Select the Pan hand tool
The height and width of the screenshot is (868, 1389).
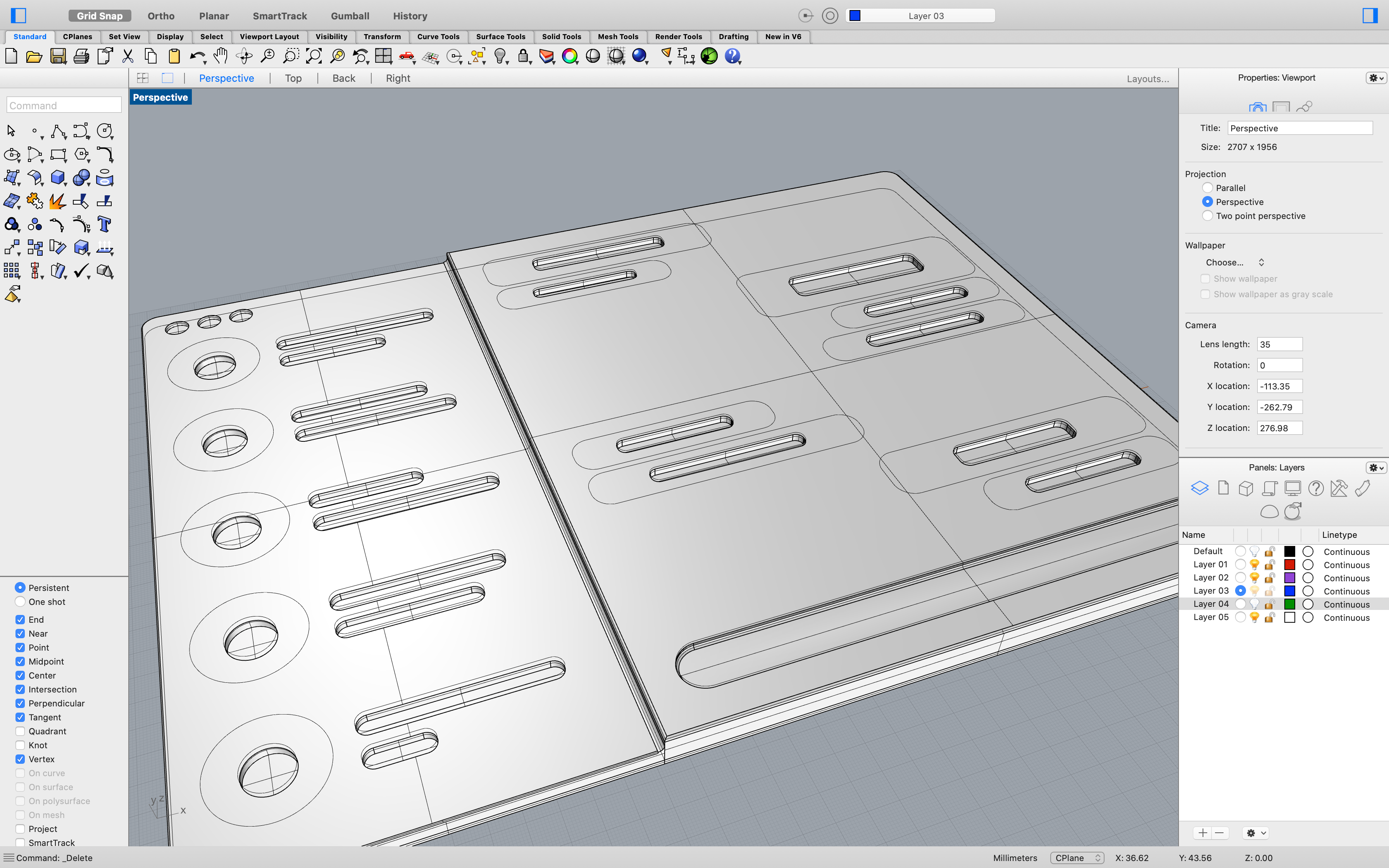point(221,56)
